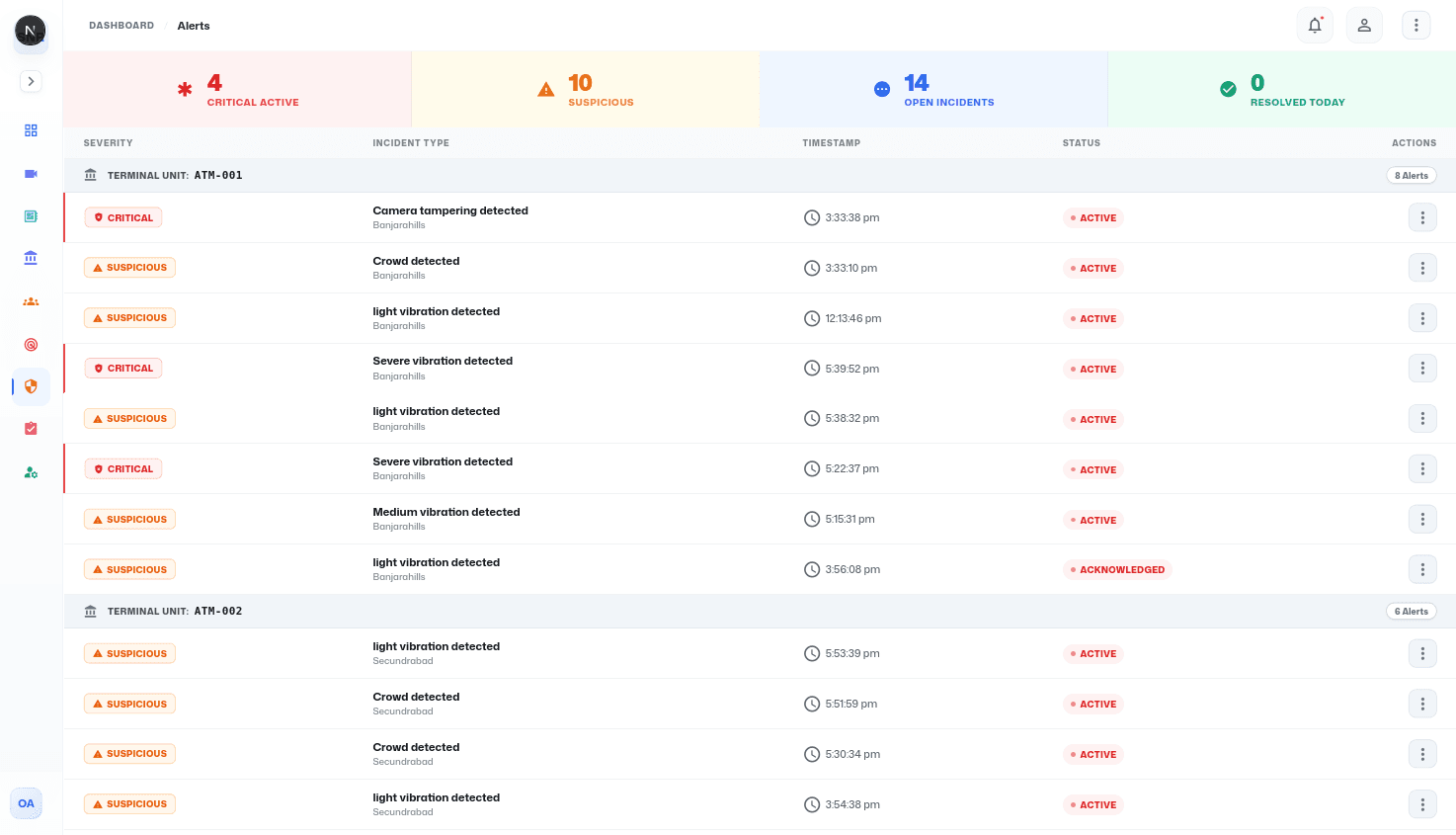
Task: Open the video camera section in sidebar
Action: click(x=31, y=174)
